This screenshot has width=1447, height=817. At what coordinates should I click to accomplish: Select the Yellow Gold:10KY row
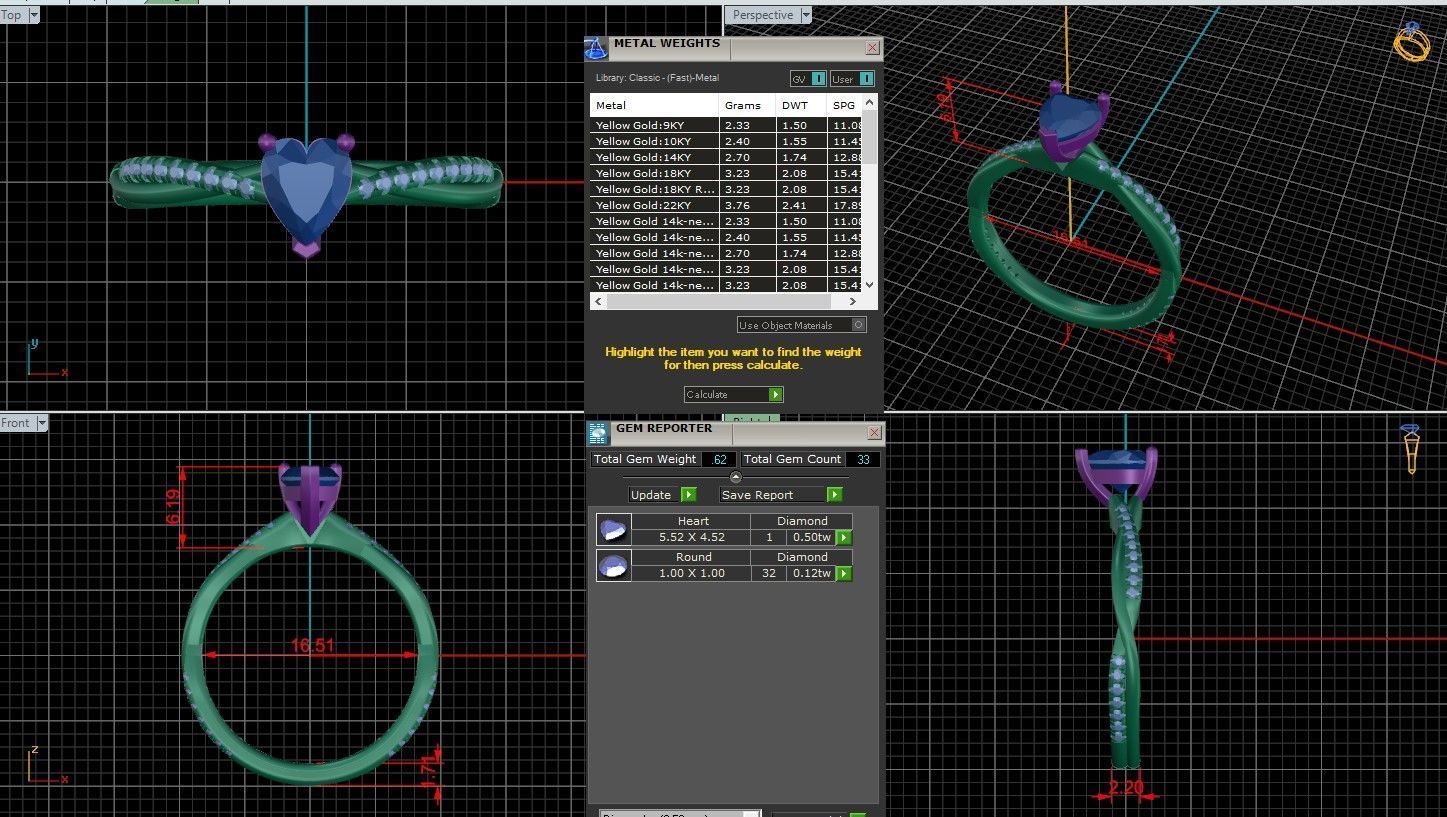(x=726, y=141)
